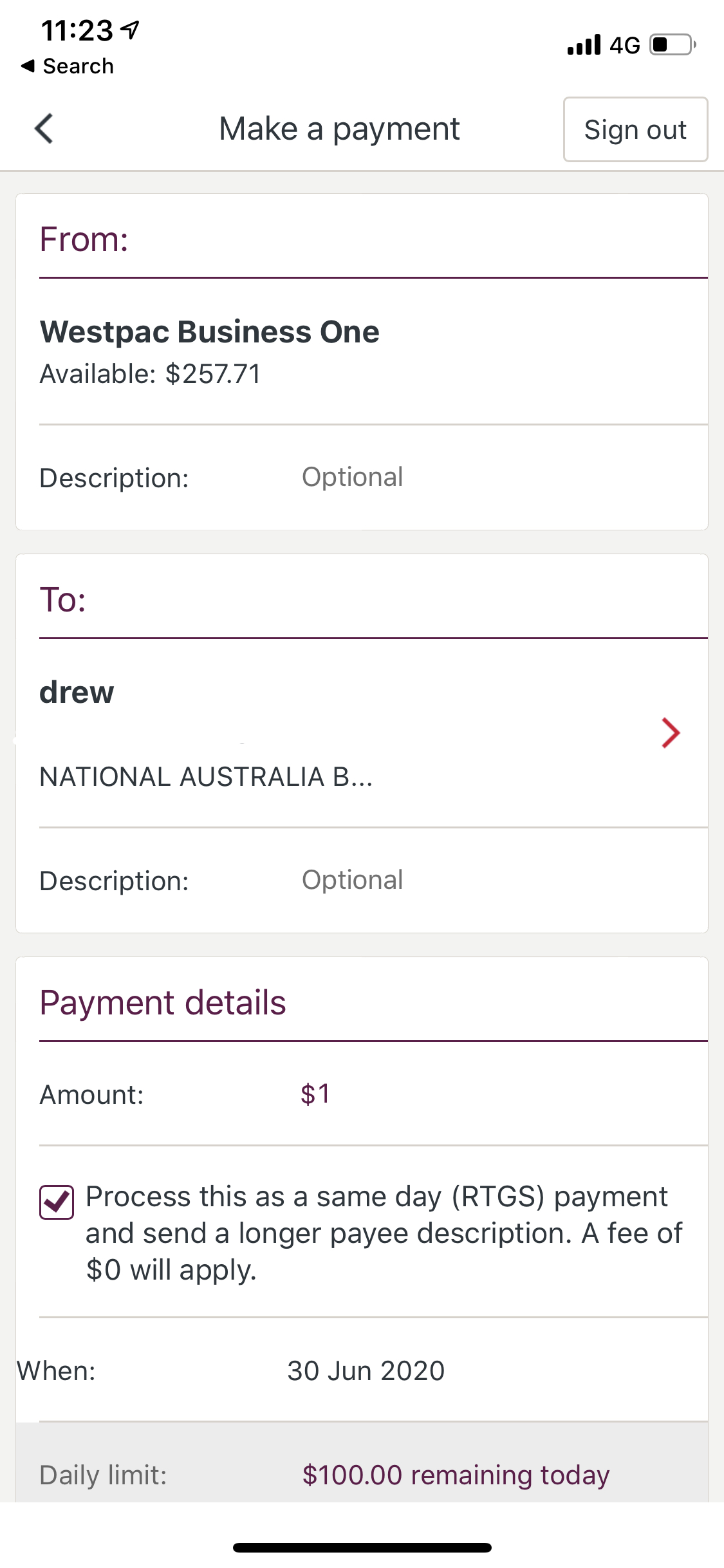Tap the battery status icon
The height and width of the screenshot is (1568, 724).
(x=672, y=45)
